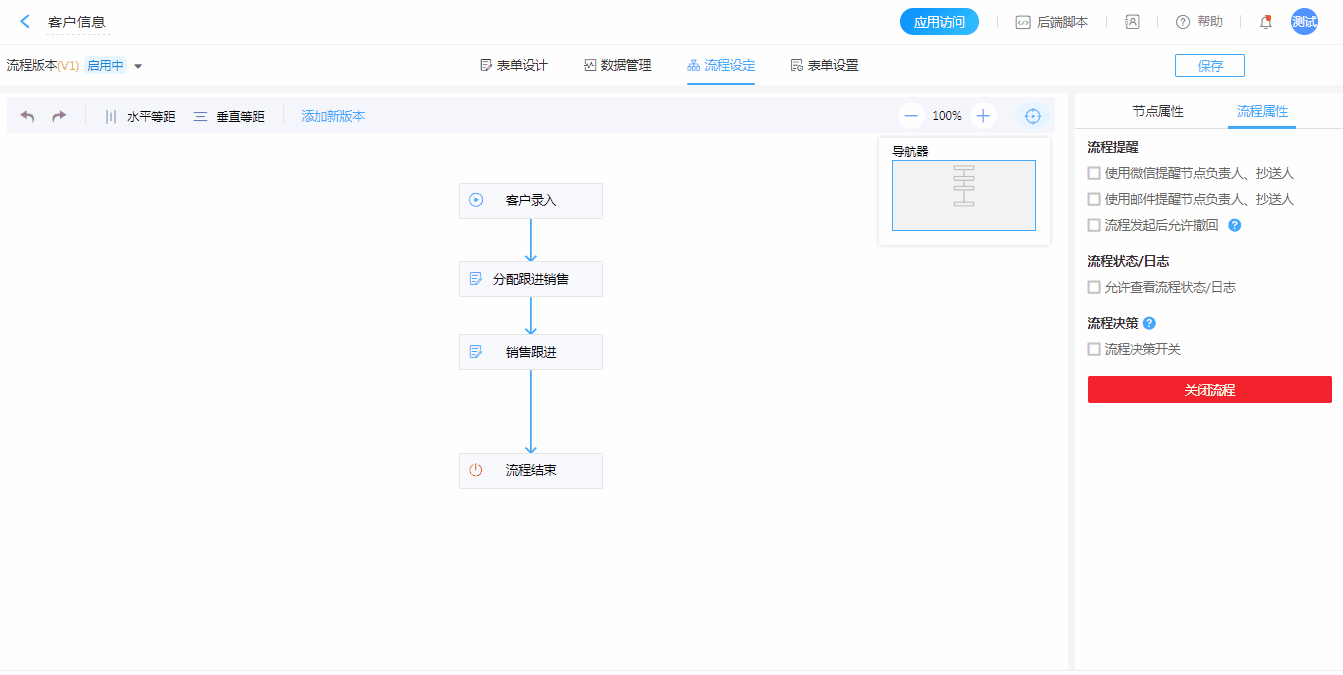Image resolution: width=1343 pixels, height=675 pixels.
Task: Switch to the 节点属性 tab
Action: tap(1157, 112)
